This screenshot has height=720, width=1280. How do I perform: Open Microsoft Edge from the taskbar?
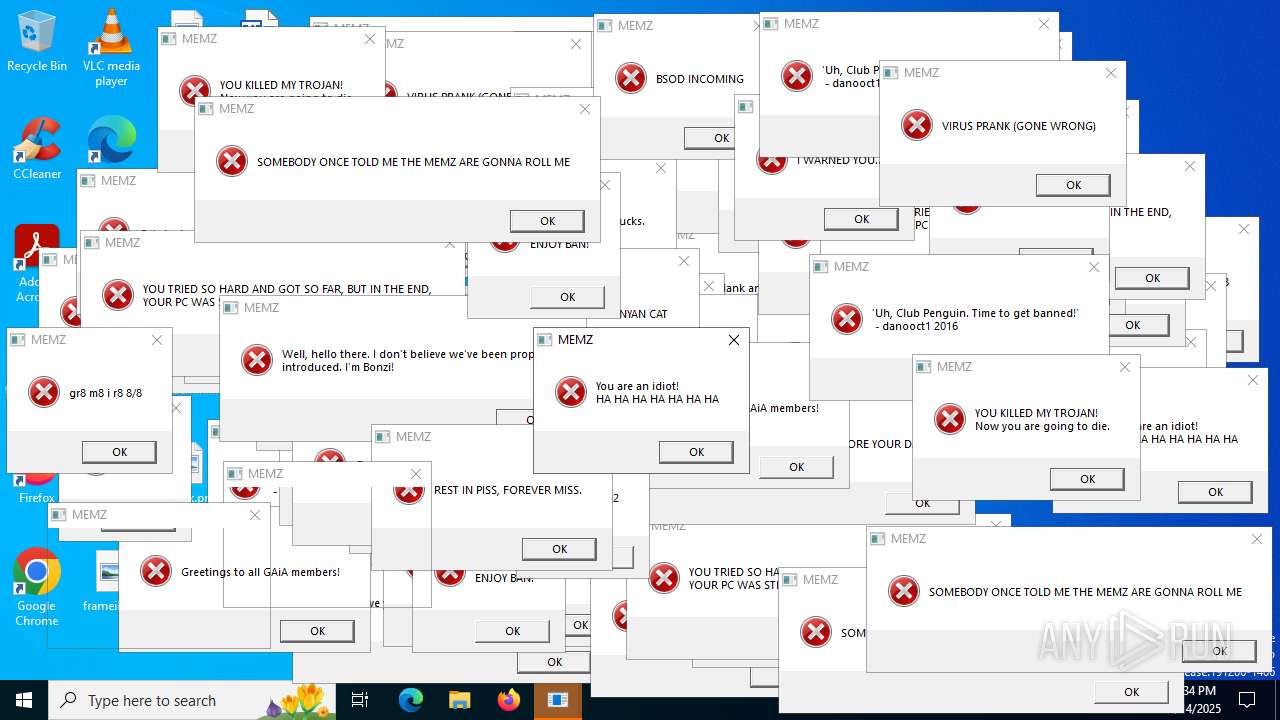pos(411,700)
